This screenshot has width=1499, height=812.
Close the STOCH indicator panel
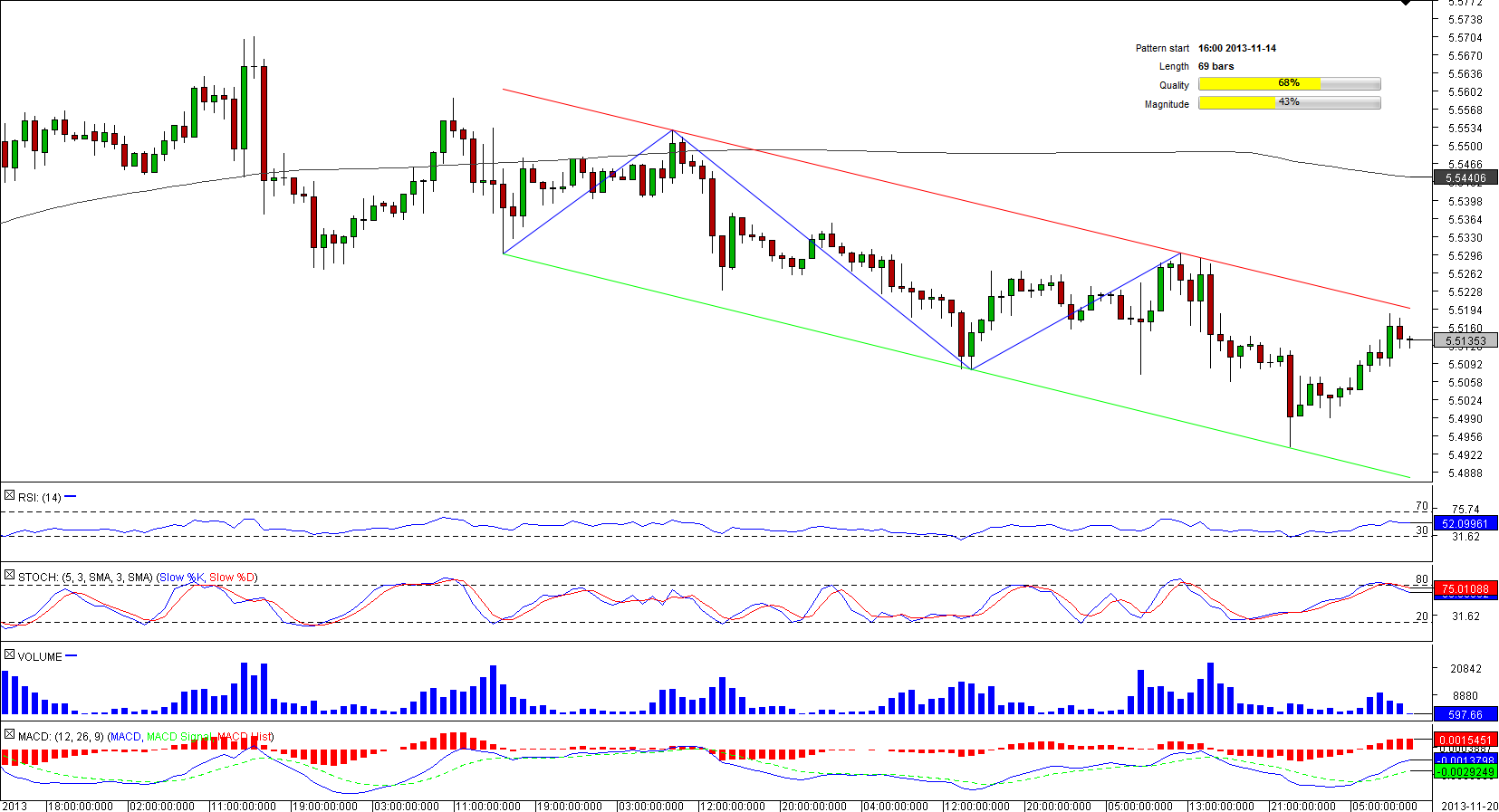[9, 575]
